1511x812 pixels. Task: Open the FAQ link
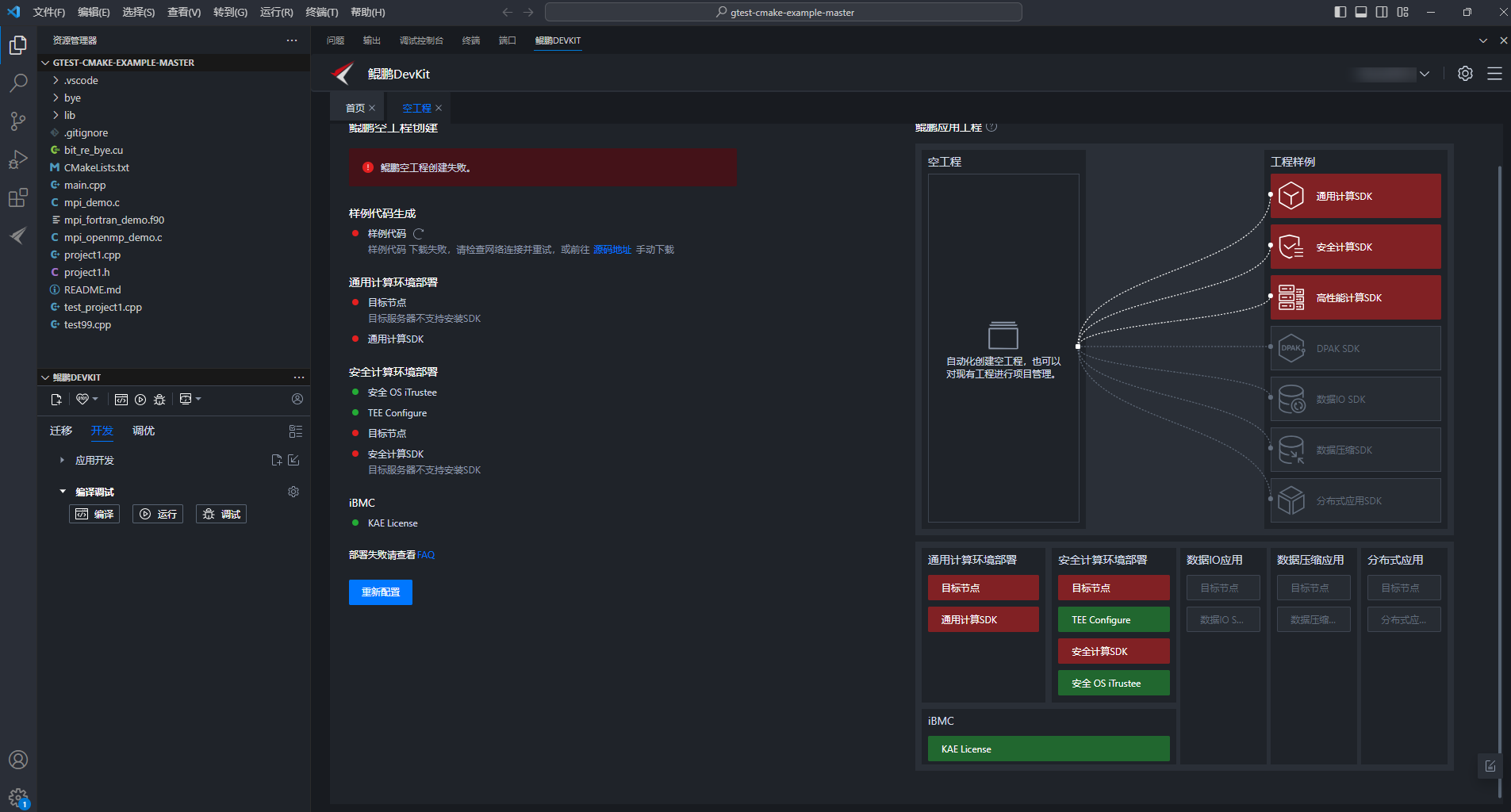click(x=426, y=555)
